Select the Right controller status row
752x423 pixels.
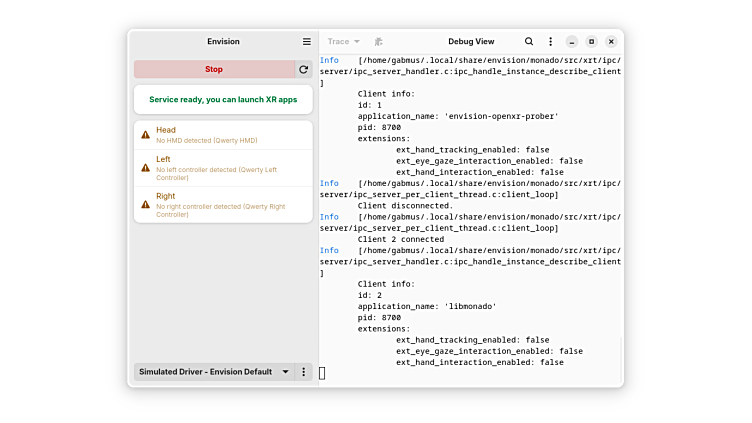(x=223, y=204)
